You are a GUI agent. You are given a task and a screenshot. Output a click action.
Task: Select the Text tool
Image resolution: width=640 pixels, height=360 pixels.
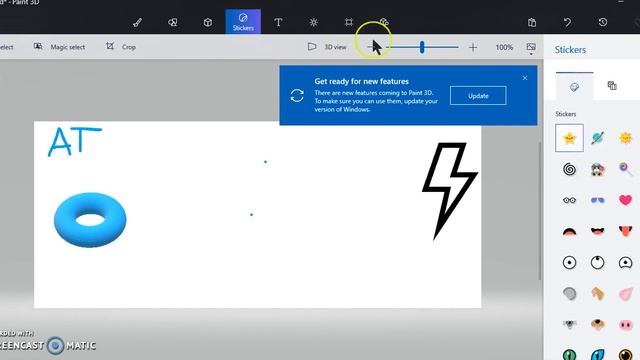coord(278,22)
